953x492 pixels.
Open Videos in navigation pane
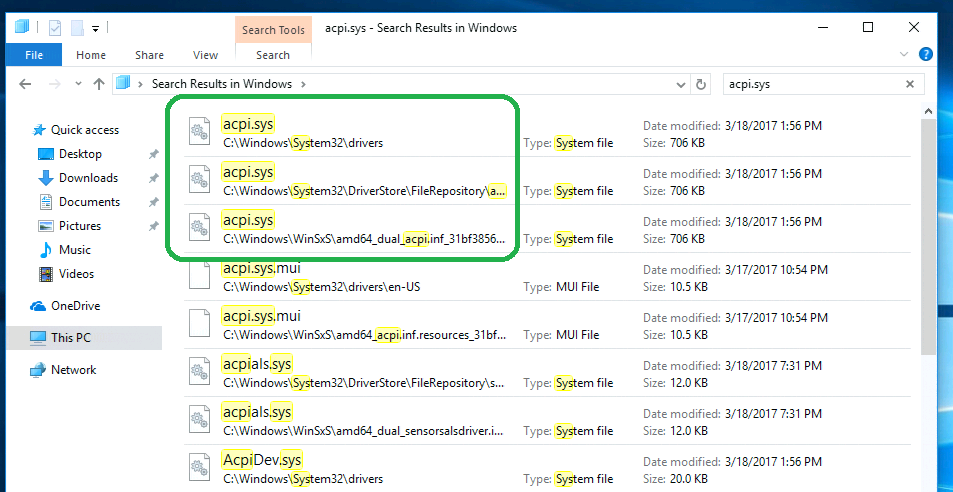click(77, 274)
